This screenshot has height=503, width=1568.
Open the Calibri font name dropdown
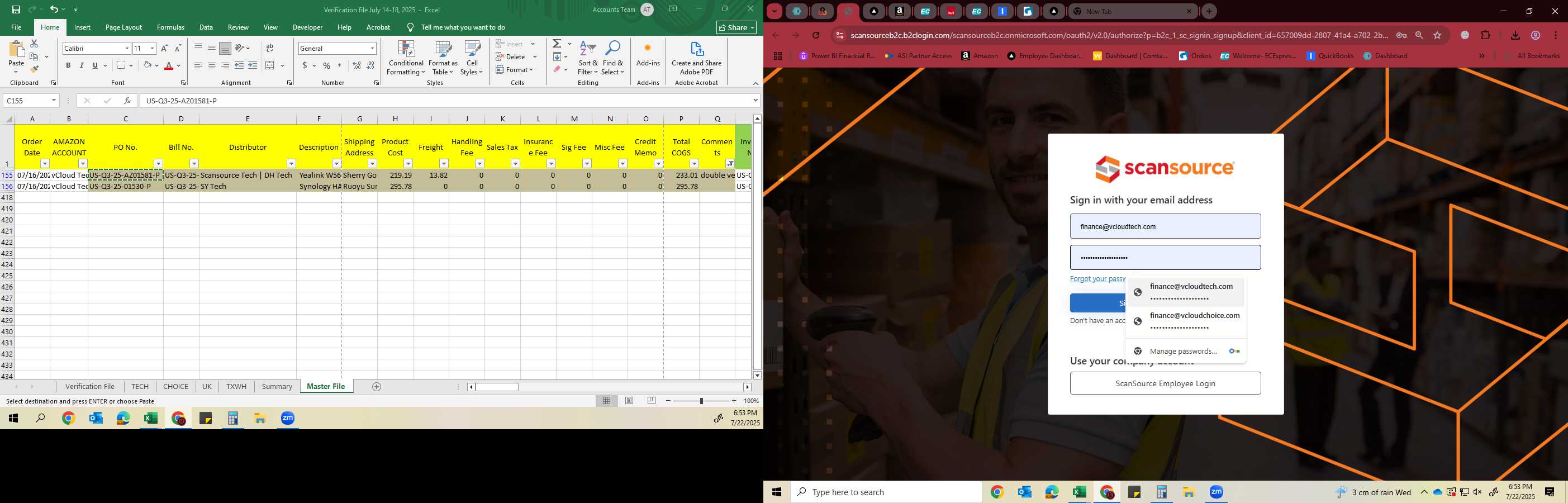(127, 48)
